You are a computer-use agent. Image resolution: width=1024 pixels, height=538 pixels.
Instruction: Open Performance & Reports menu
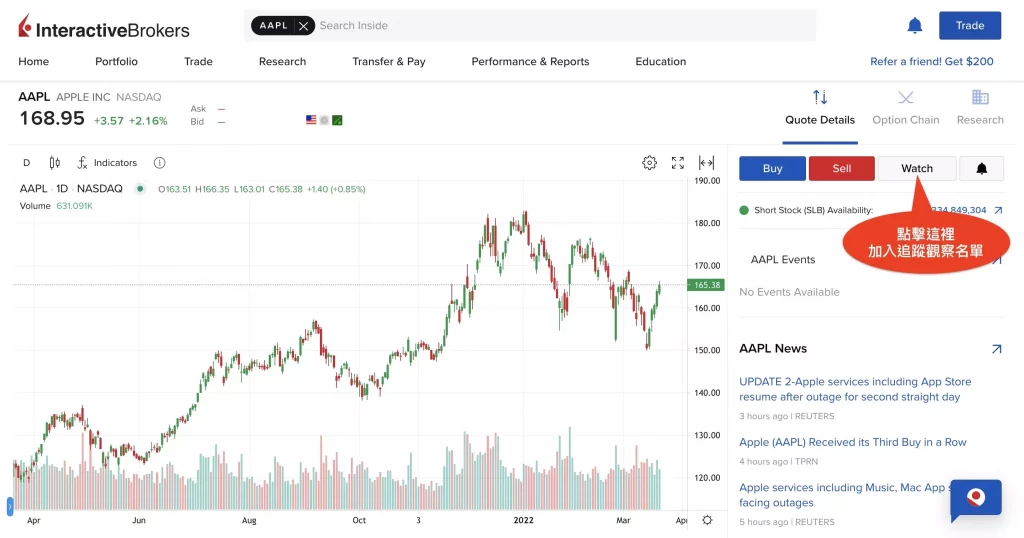pyautogui.click(x=530, y=61)
